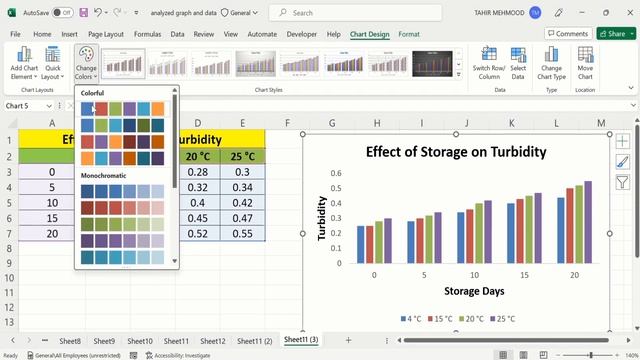Select the chart title text
640x360 pixels.
point(456,152)
